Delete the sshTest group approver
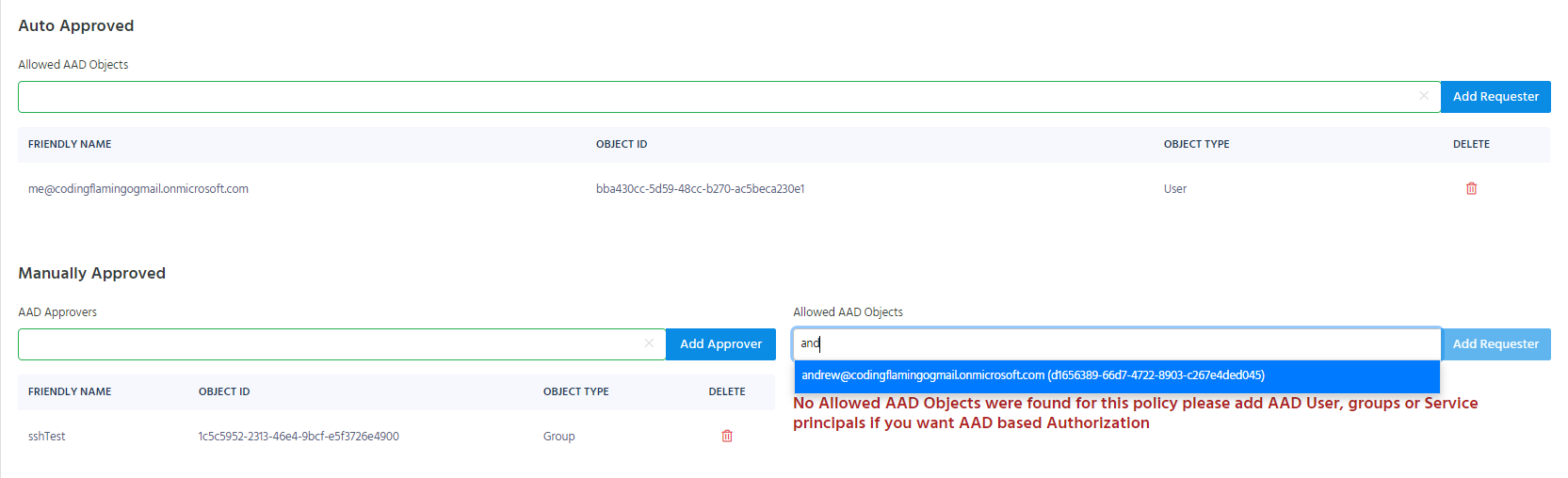The width and height of the screenshot is (1568, 478). (x=727, y=436)
